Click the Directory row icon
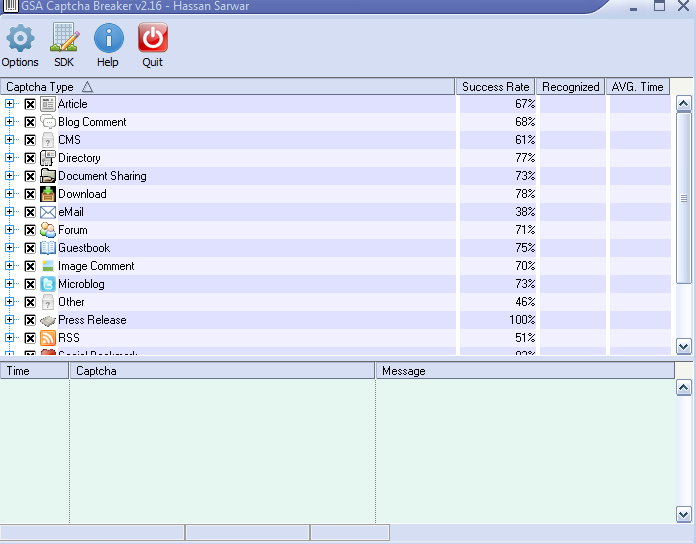Image resolution: width=696 pixels, height=544 pixels. coord(48,158)
